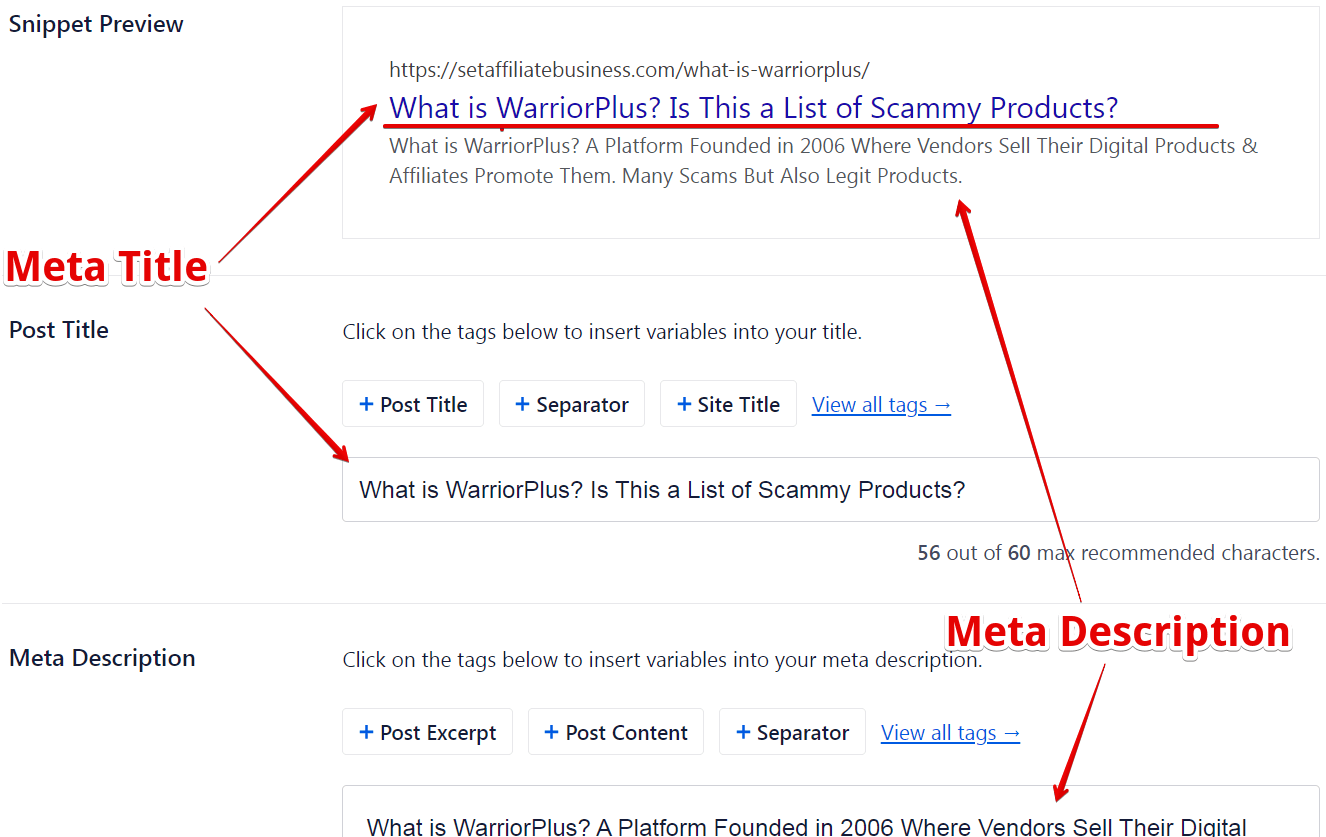Click the gray snippet description text

tap(823, 161)
